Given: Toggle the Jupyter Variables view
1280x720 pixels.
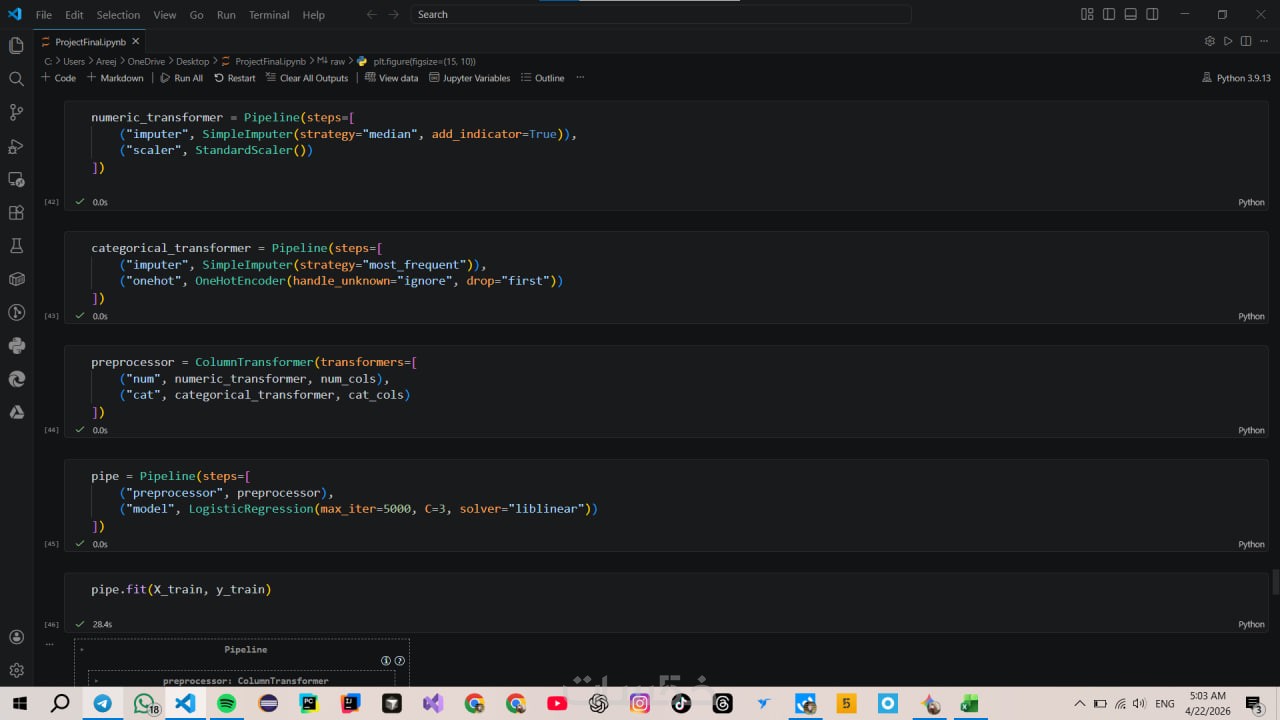Looking at the screenshot, I should pyautogui.click(x=469, y=78).
